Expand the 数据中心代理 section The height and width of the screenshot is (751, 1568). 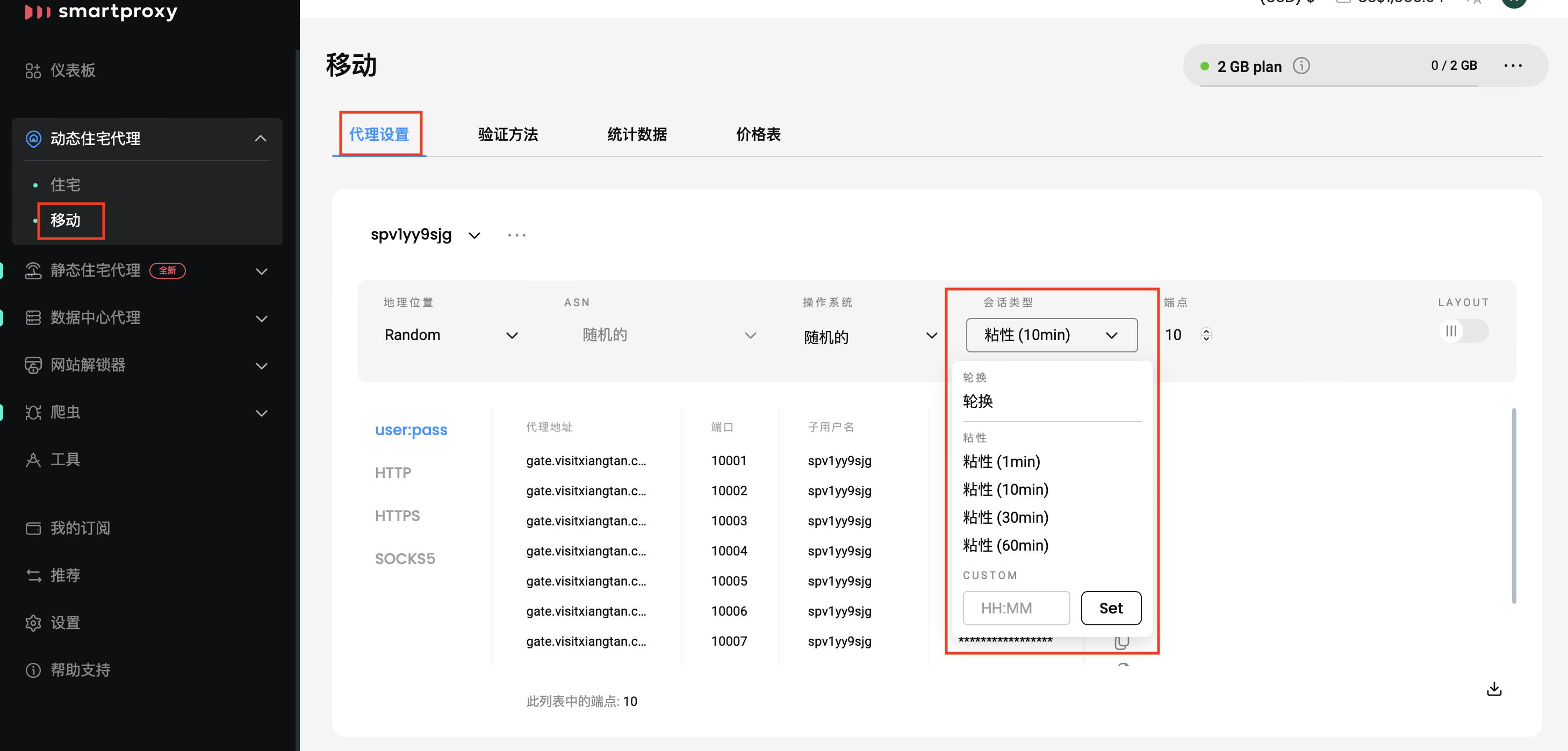pyautogui.click(x=262, y=319)
